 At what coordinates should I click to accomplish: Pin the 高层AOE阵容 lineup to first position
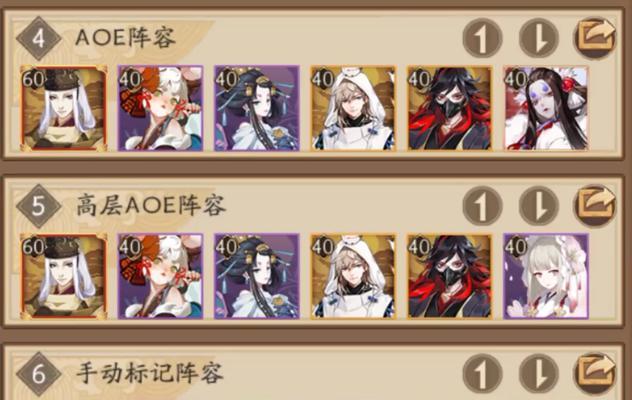coord(482,206)
